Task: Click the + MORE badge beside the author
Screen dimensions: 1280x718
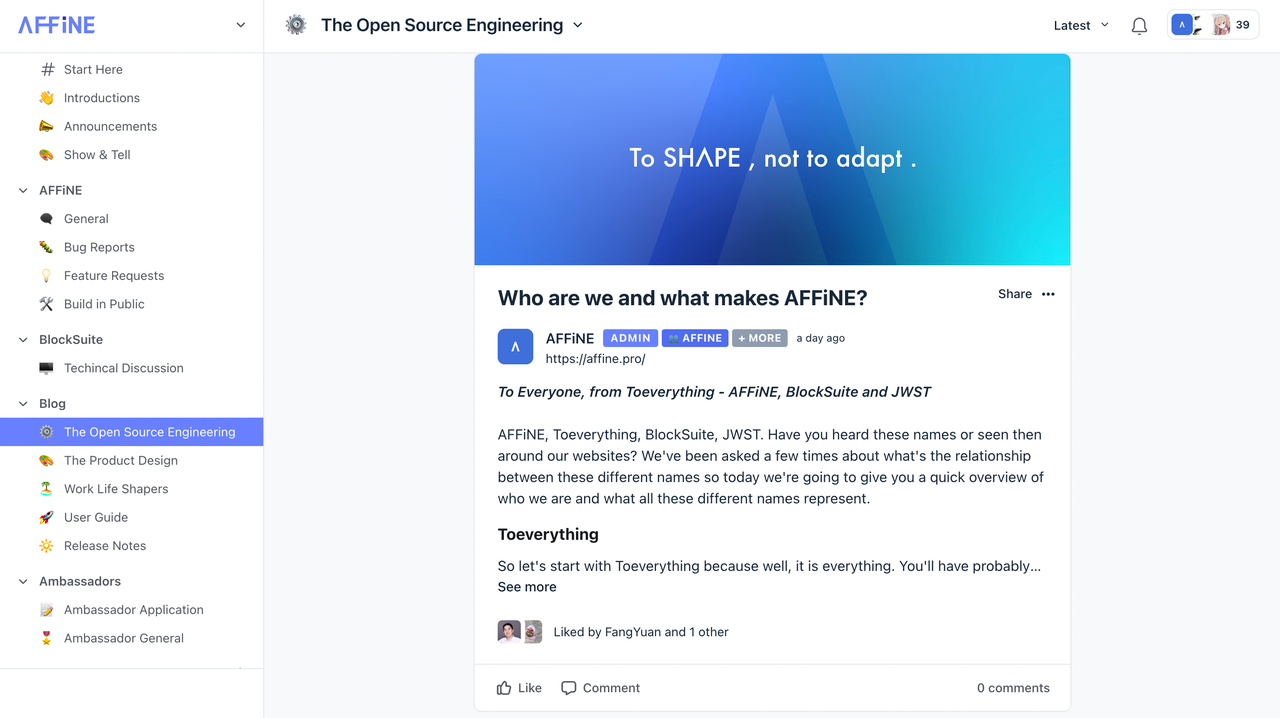Action: pos(760,338)
